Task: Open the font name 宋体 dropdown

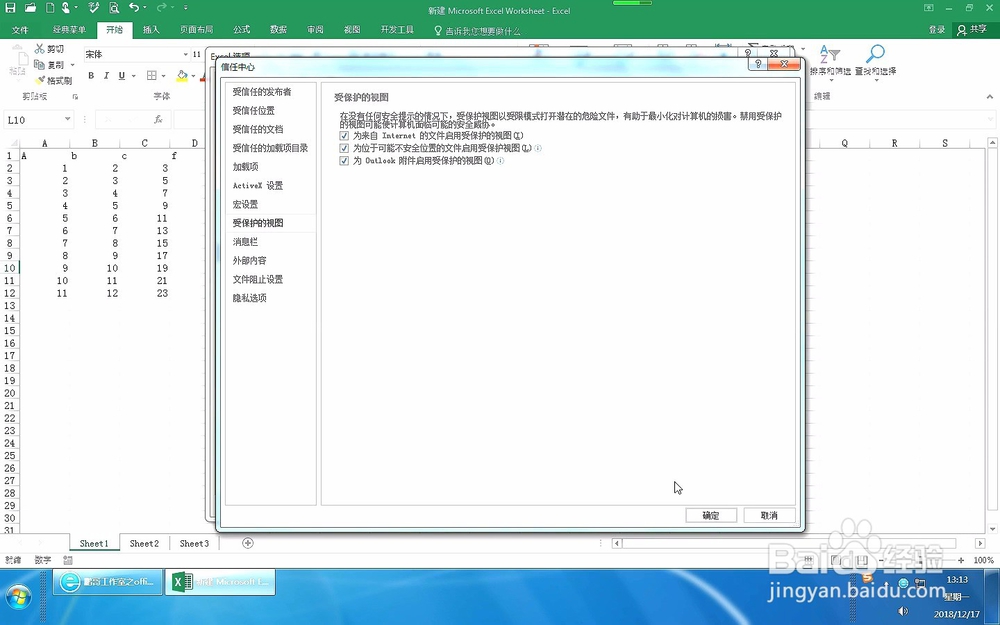Action: (185, 54)
